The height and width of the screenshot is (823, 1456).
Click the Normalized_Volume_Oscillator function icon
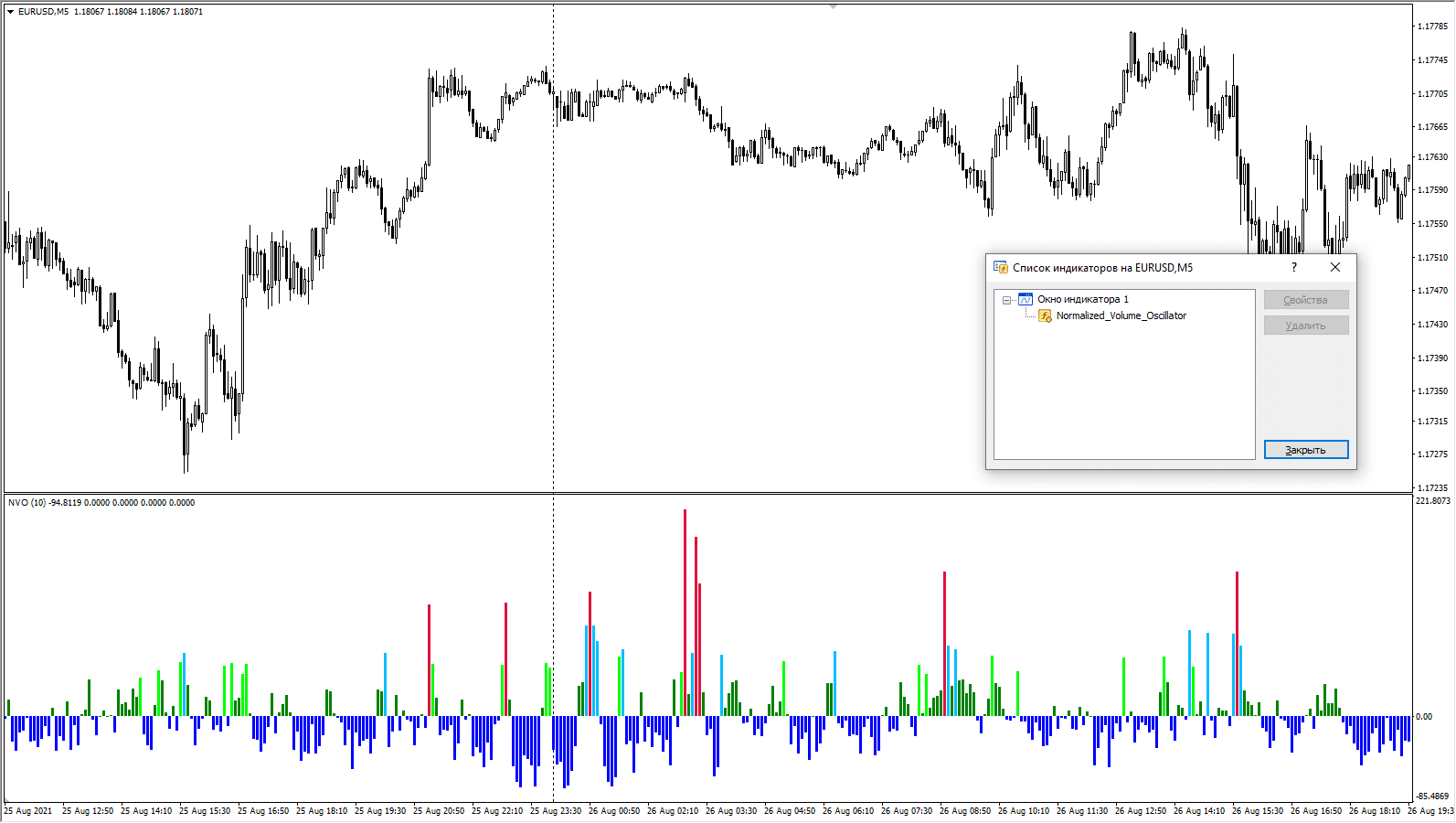point(1045,315)
